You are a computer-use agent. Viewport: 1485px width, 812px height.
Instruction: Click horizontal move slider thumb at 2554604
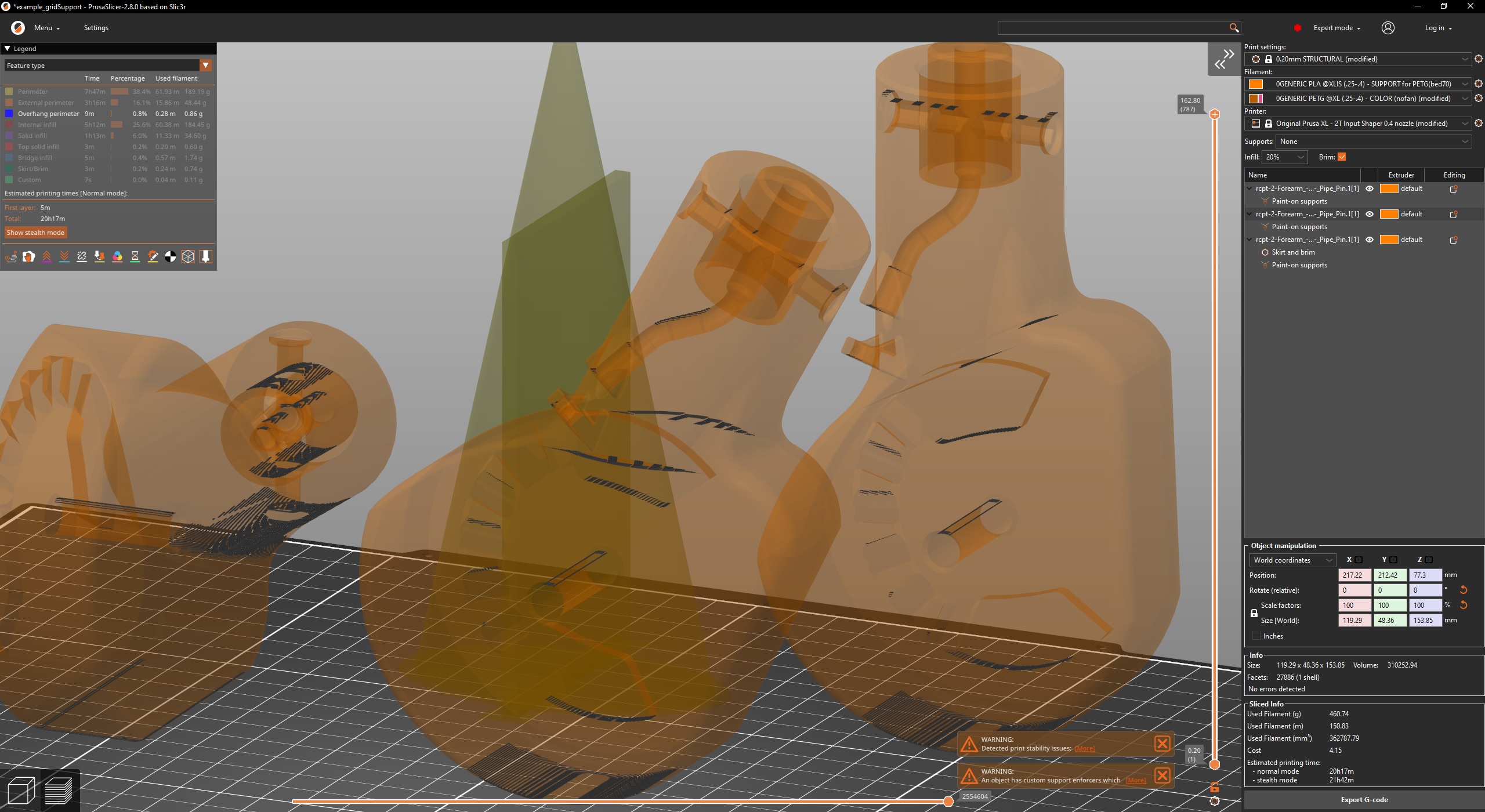(x=948, y=801)
